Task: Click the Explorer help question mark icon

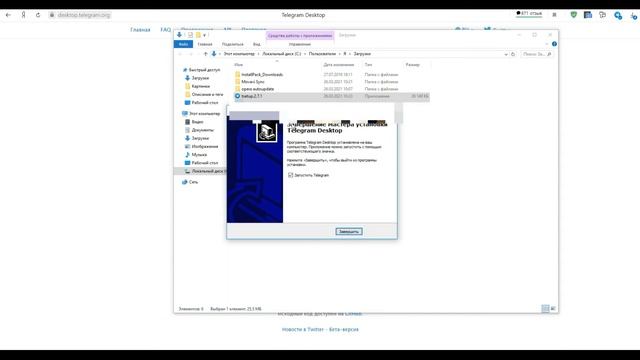Action: [554, 44]
